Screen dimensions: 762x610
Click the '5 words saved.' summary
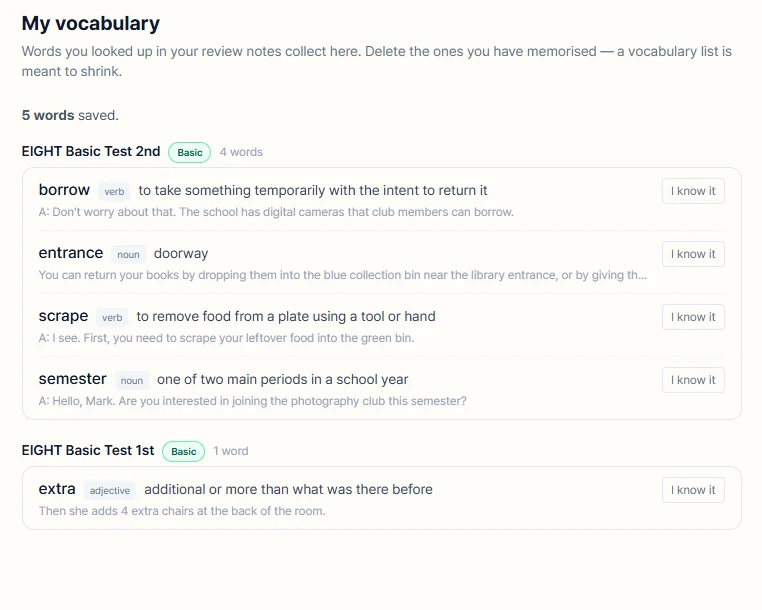(x=70, y=115)
